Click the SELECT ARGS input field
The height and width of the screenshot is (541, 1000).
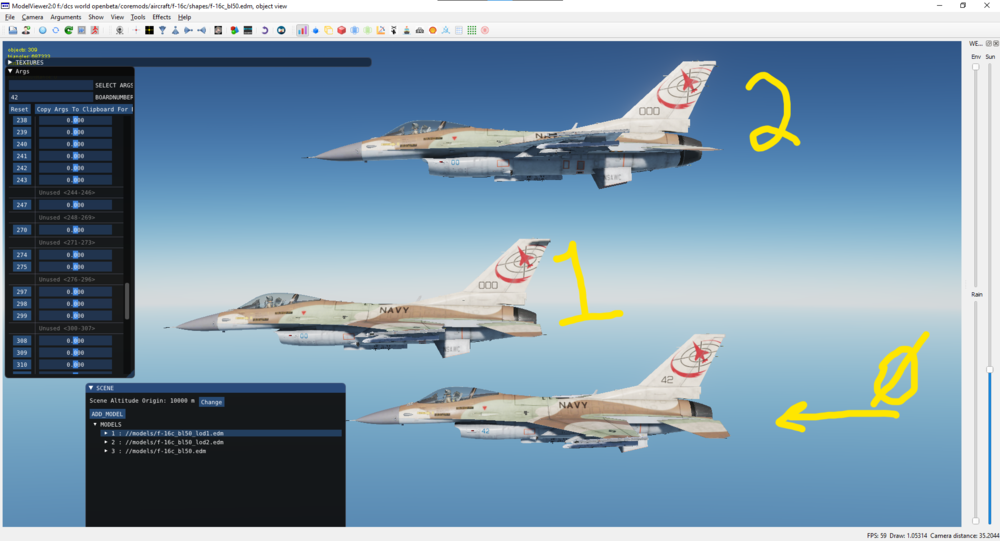[50, 85]
